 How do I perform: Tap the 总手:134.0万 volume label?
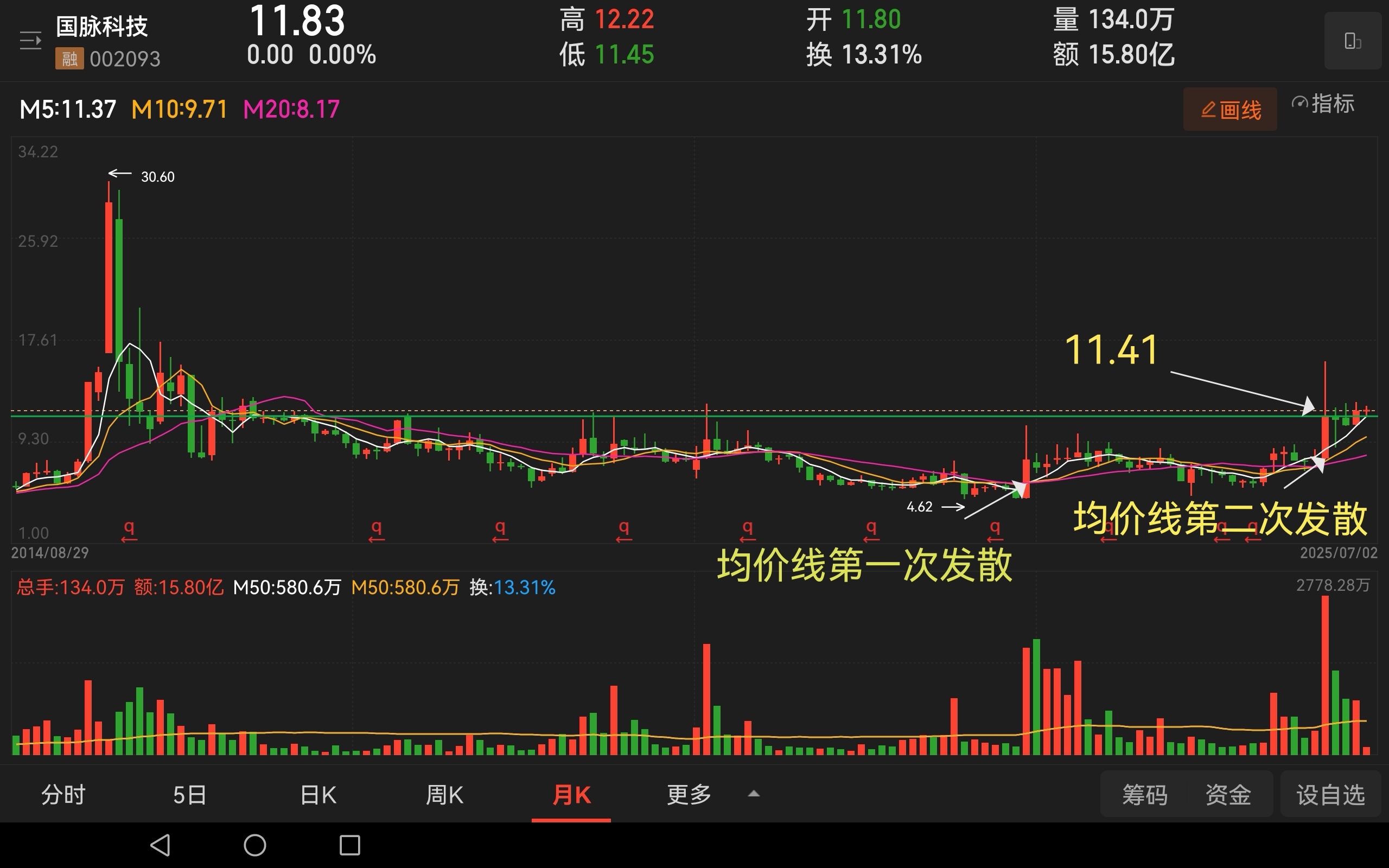[71, 588]
